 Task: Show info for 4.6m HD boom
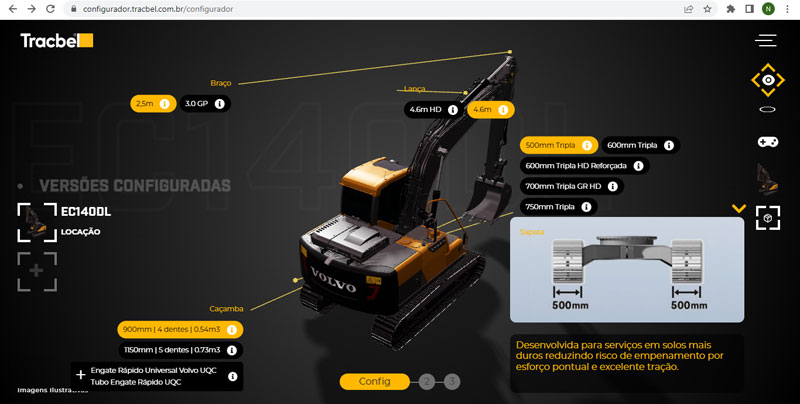[453, 110]
